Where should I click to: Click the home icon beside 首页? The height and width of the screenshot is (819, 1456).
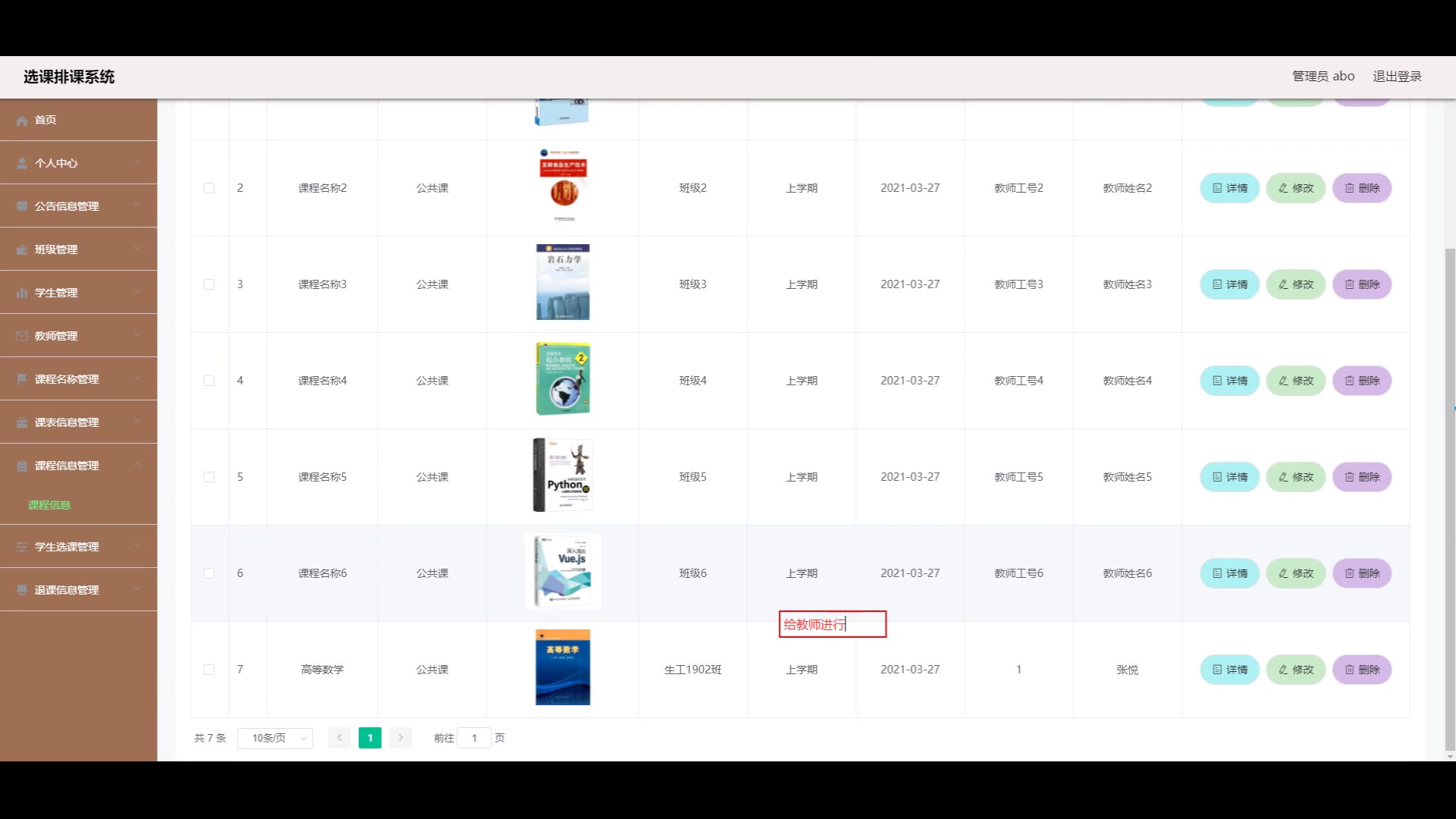coord(22,121)
